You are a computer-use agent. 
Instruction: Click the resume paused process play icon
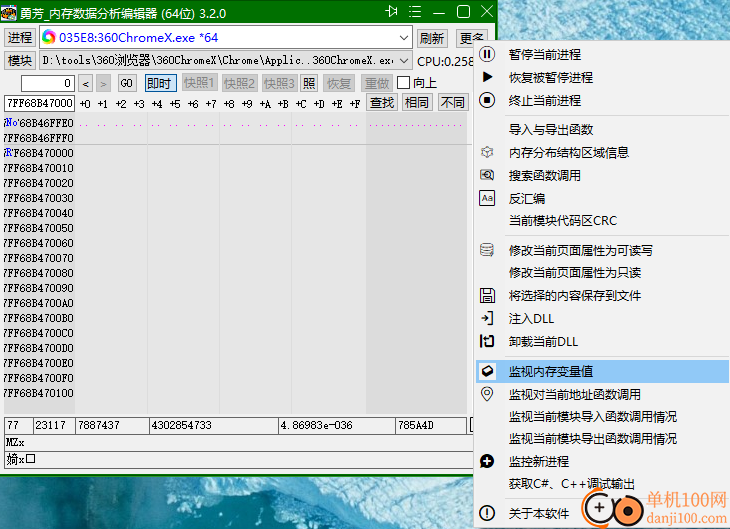click(487, 77)
